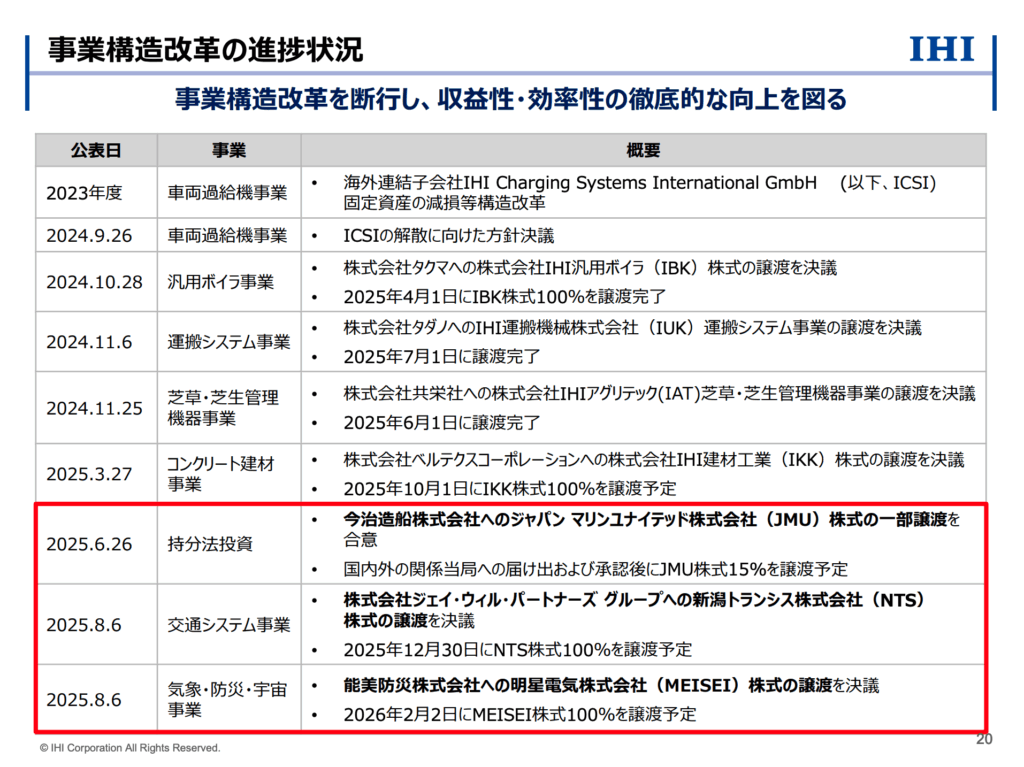
Task: Click the line 2026年2月2日にMEISEI株式100%を譲渡予定
Action: point(520,714)
